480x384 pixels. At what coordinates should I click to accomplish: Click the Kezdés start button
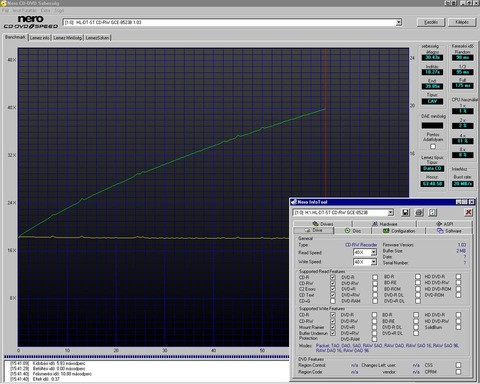[x=431, y=22]
